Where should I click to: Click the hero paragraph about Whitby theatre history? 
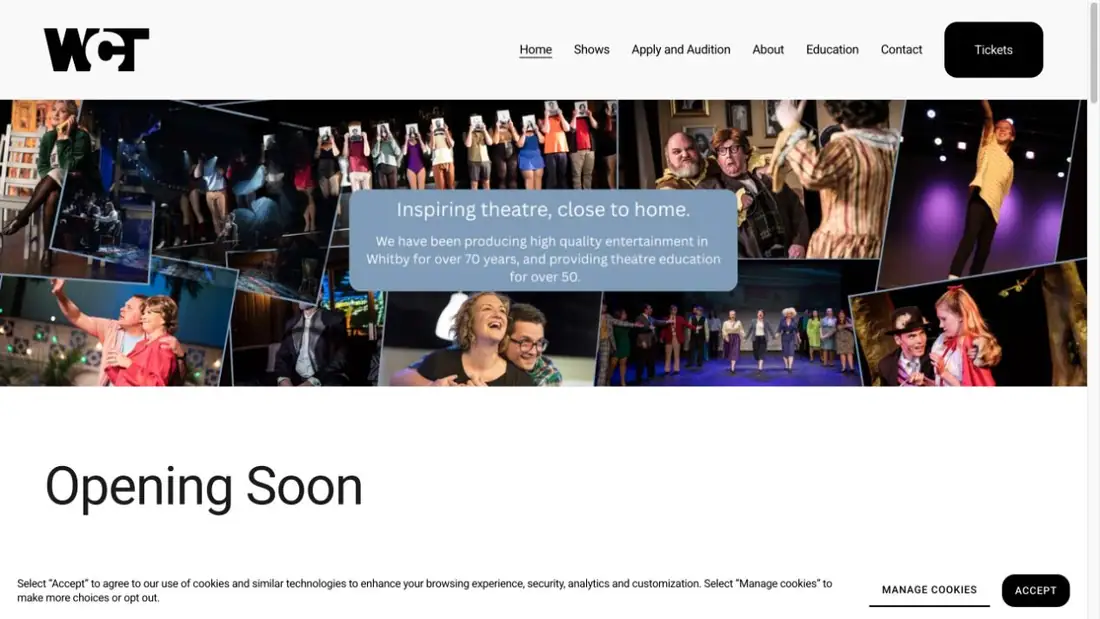[x=543, y=259]
